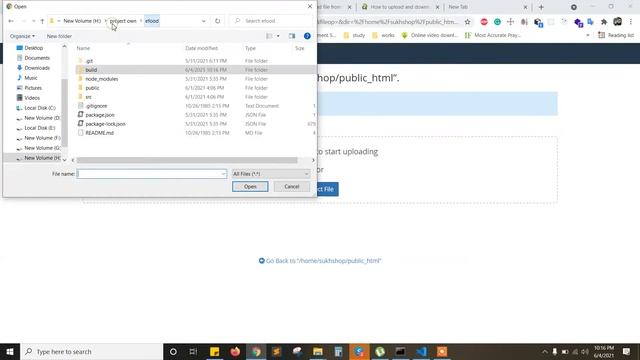Click the horizontal scrollbar in file list
Screen dimensions: 640x360
click(x=187, y=160)
